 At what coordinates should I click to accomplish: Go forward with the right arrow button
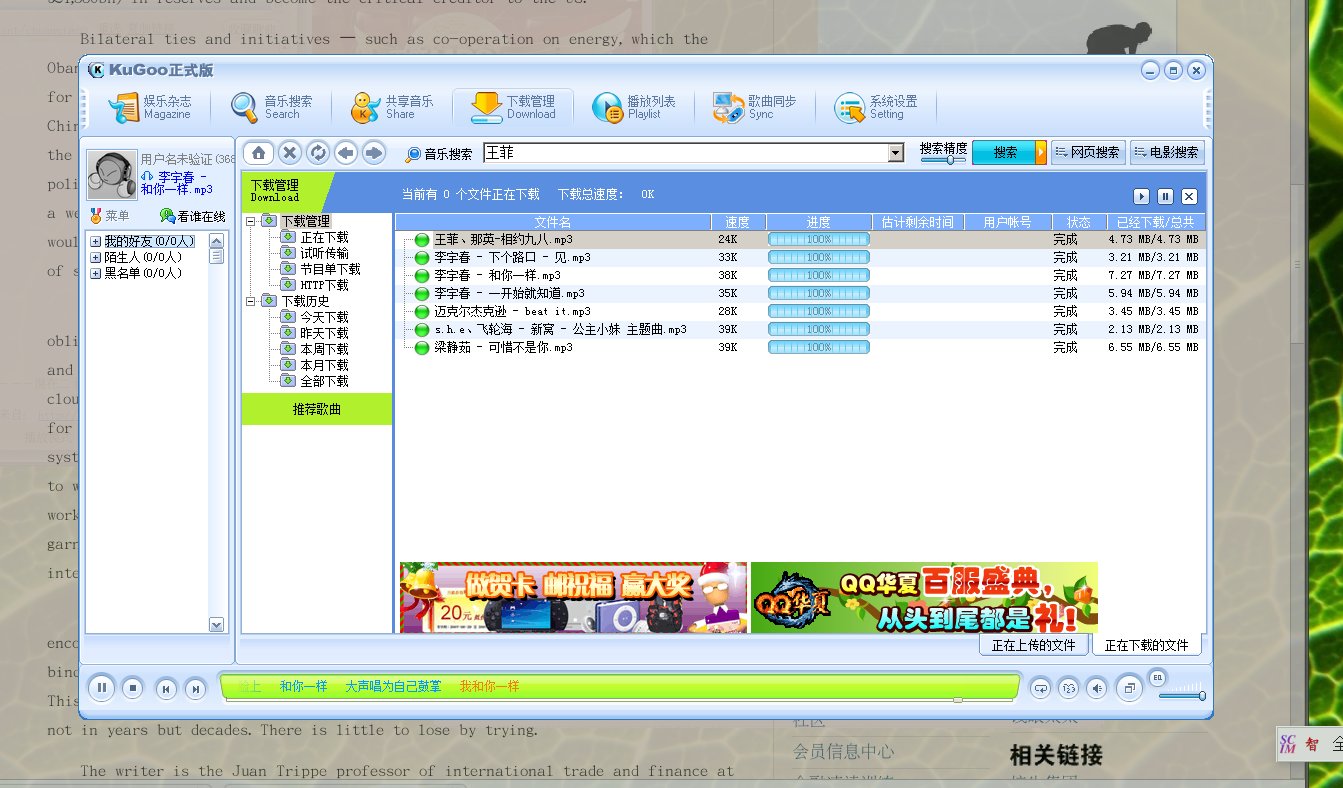[374, 153]
